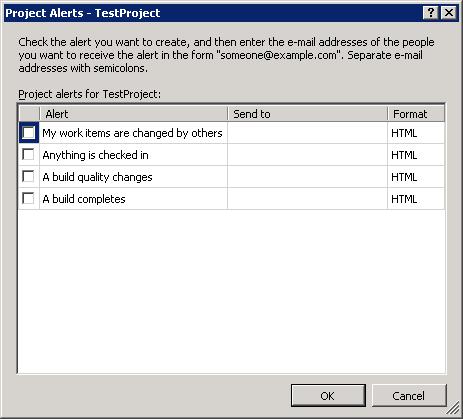This screenshot has height=419, width=463.
Task: Tick the 'A build quality changes' checkbox
Action: (28, 177)
